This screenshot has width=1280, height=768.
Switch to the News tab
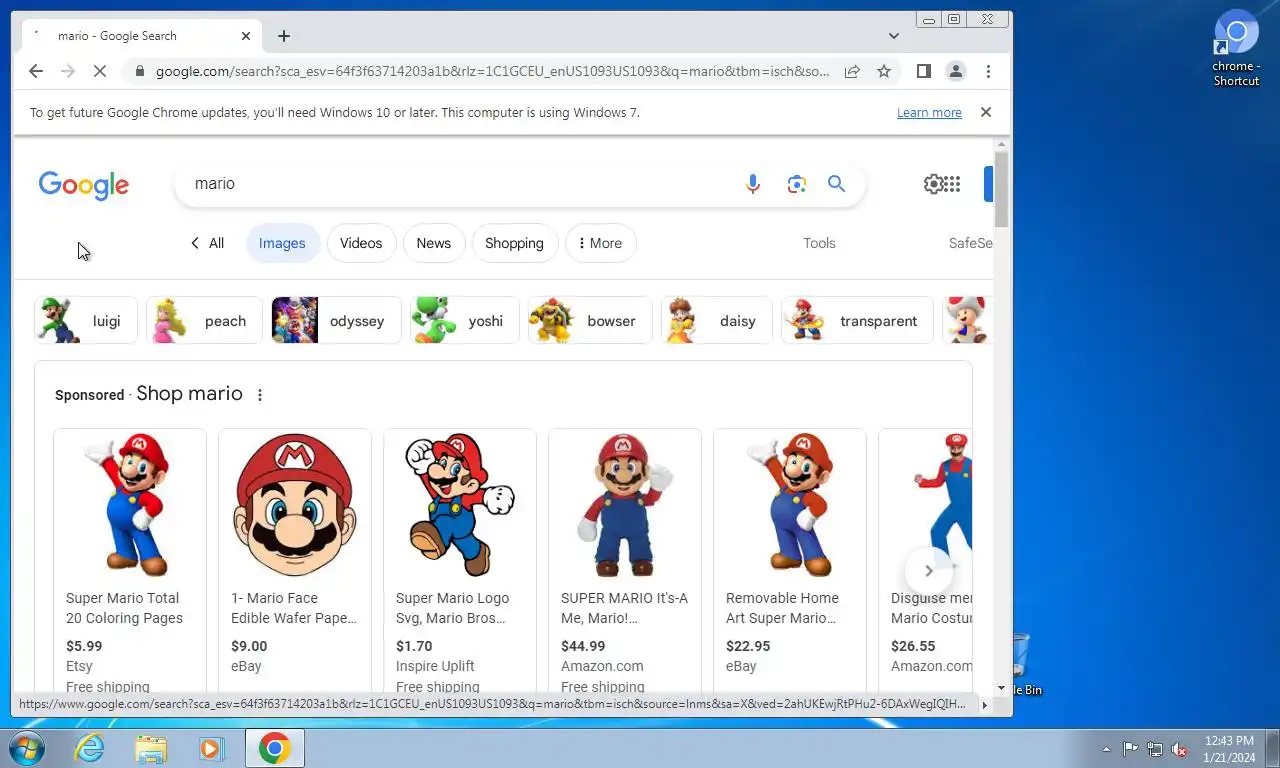(434, 243)
